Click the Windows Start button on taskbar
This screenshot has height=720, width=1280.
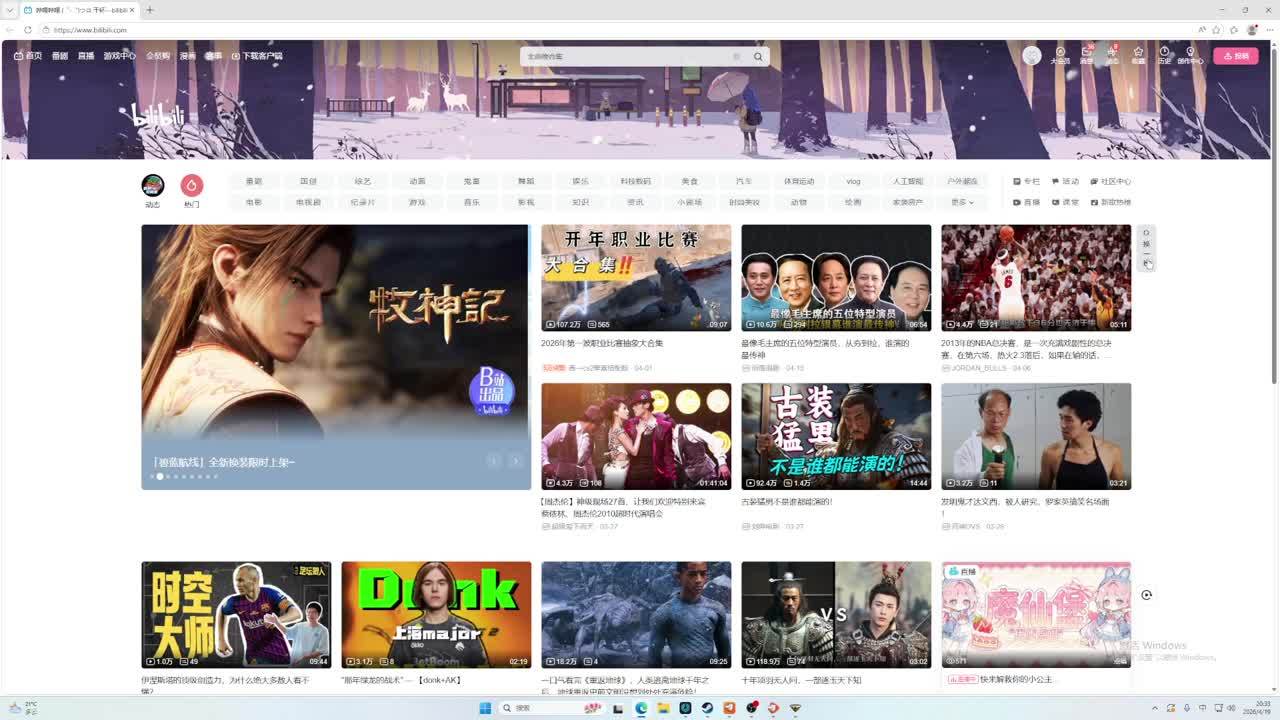485,708
